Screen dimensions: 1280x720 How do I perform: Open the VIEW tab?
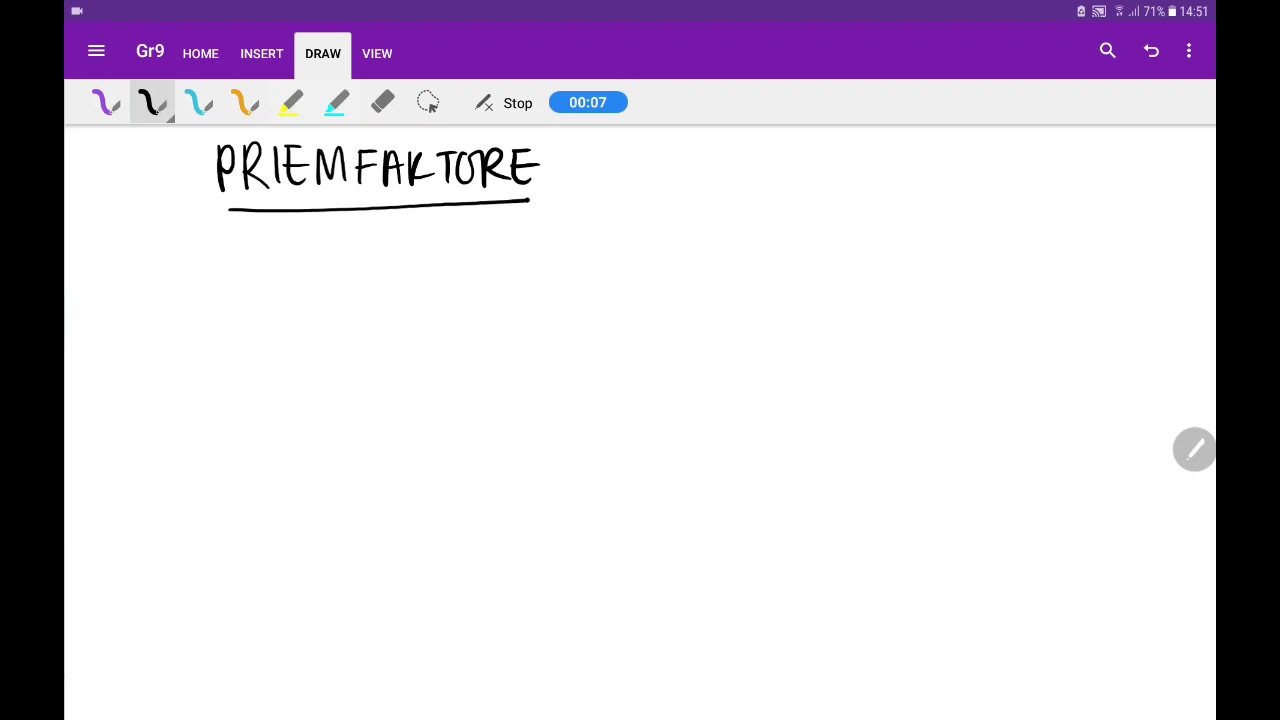pos(377,54)
